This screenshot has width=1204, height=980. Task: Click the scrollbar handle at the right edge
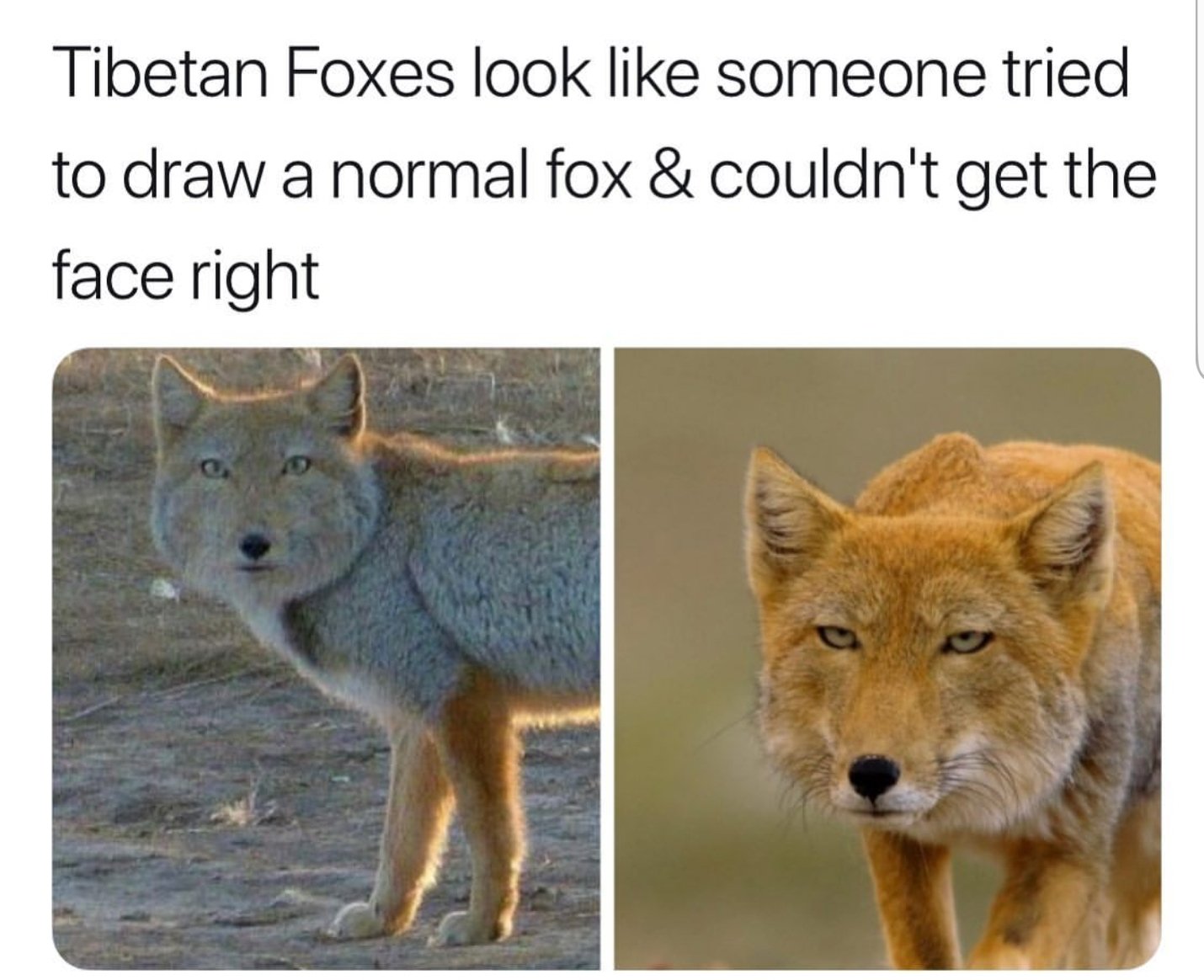tap(1199, 185)
